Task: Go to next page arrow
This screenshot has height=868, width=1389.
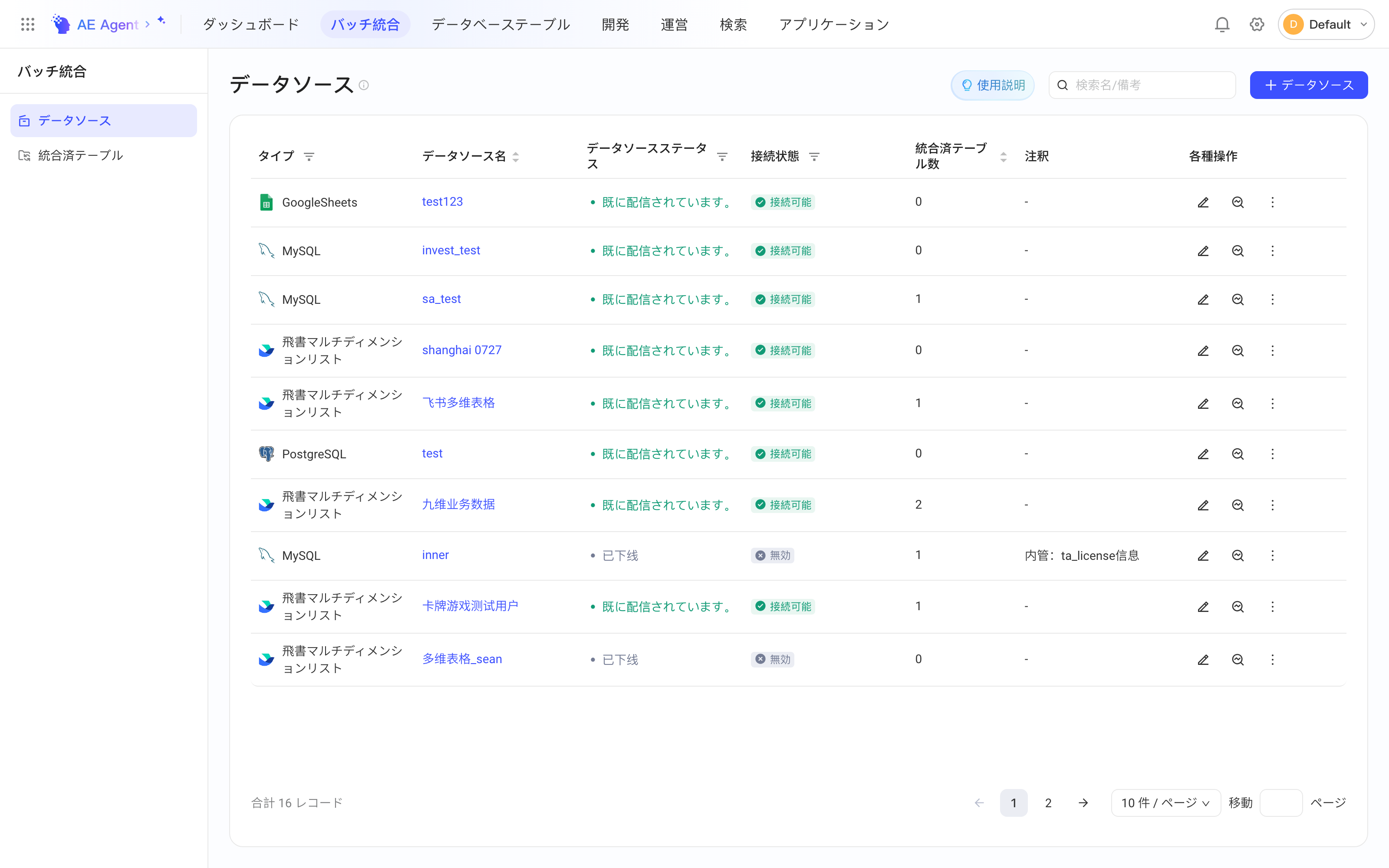Action: coord(1083,802)
